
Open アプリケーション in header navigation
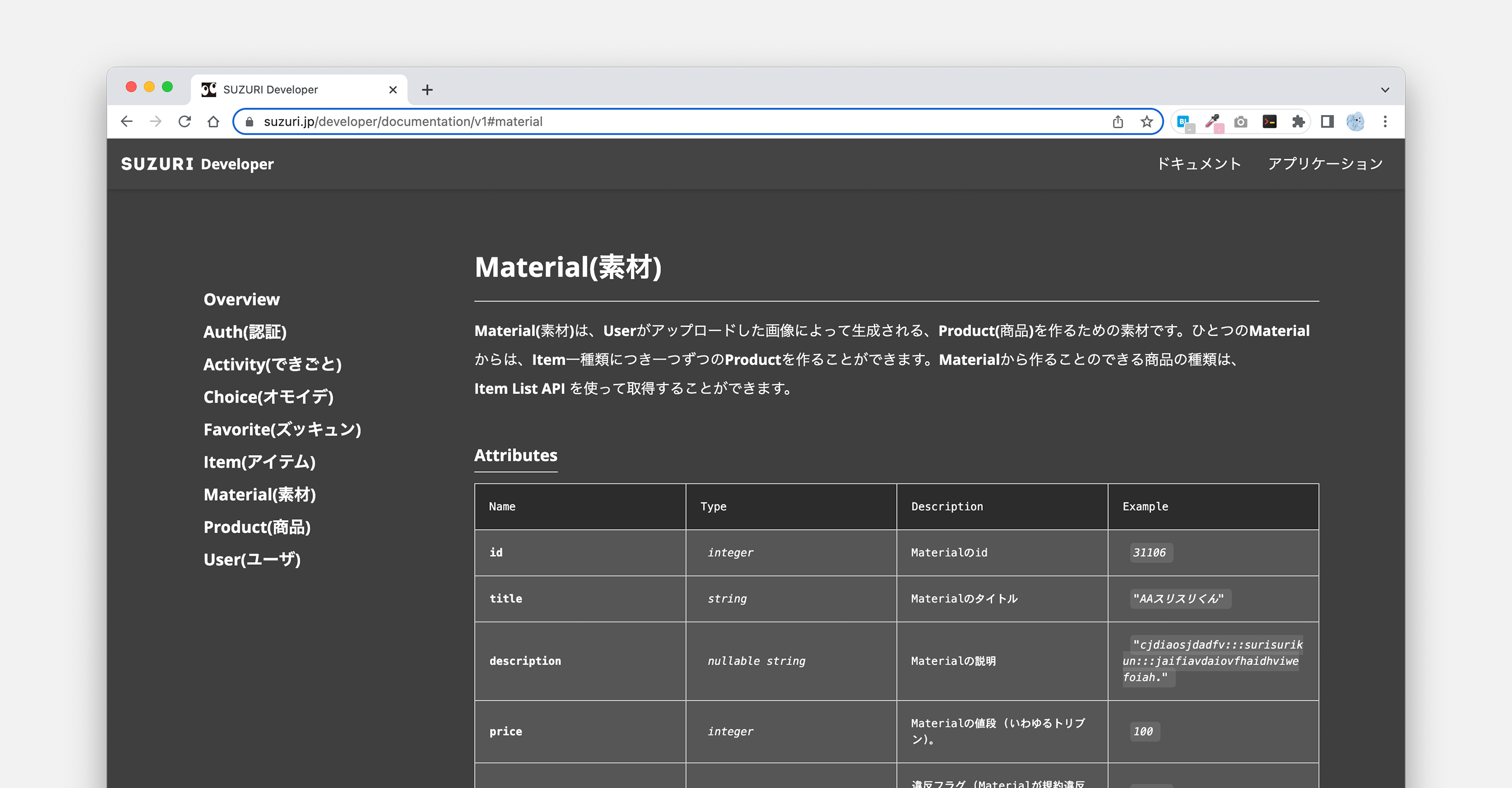pyautogui.click(x=1325, y=164)
